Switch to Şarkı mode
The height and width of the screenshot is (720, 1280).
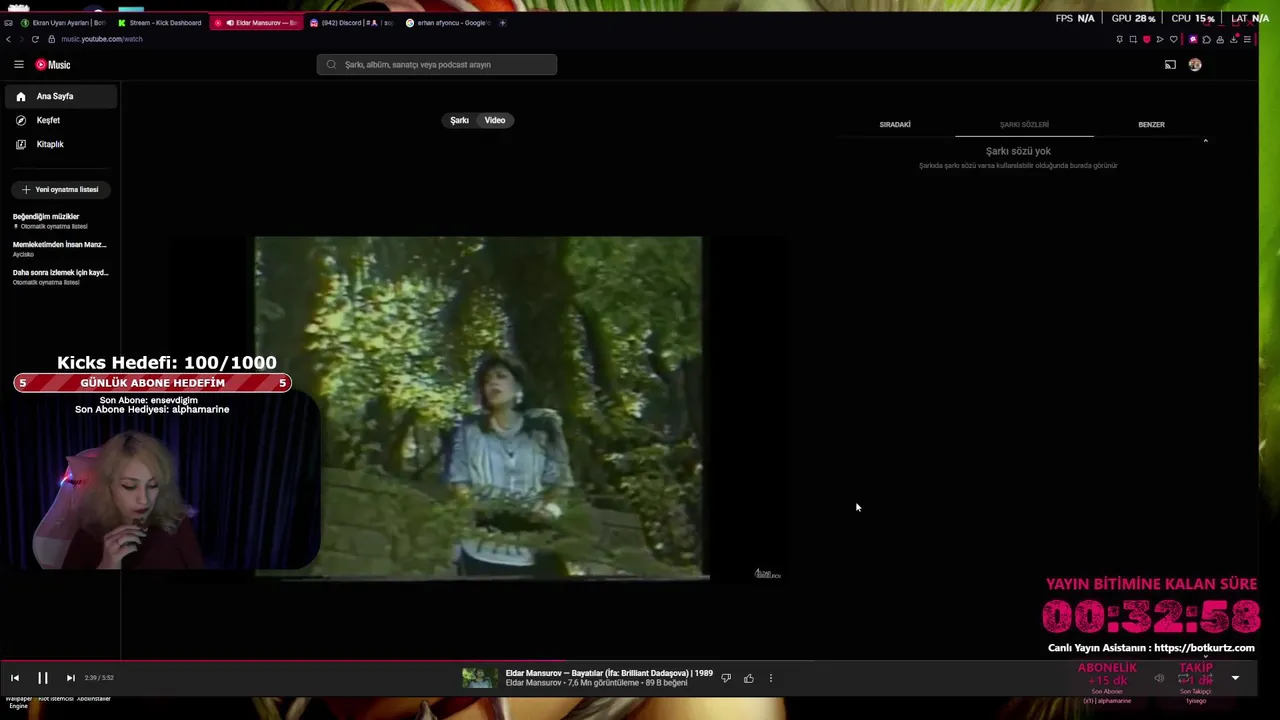point(459,120)
